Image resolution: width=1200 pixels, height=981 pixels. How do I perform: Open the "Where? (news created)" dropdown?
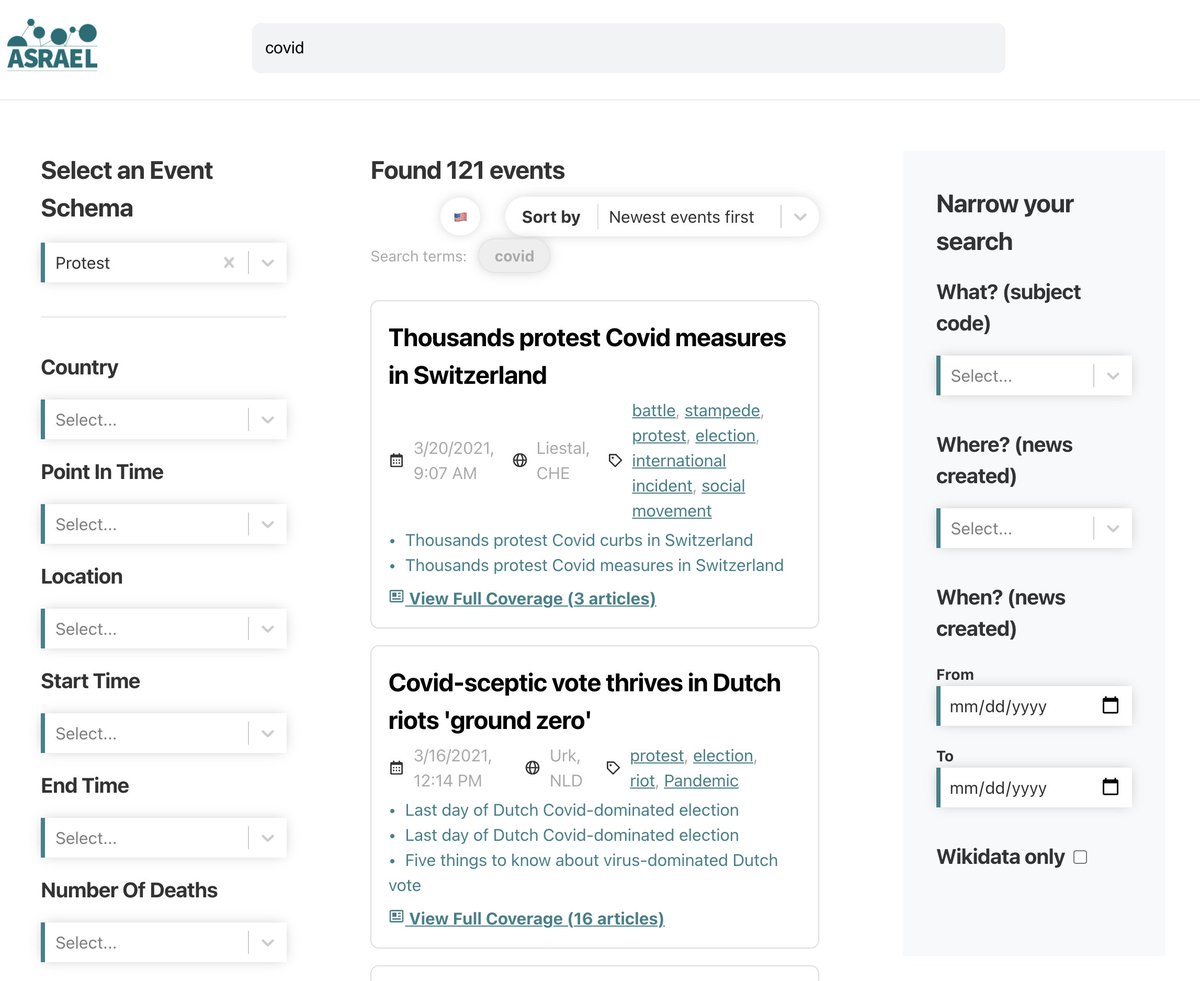pyautogui.click(x=1113, y=528)
